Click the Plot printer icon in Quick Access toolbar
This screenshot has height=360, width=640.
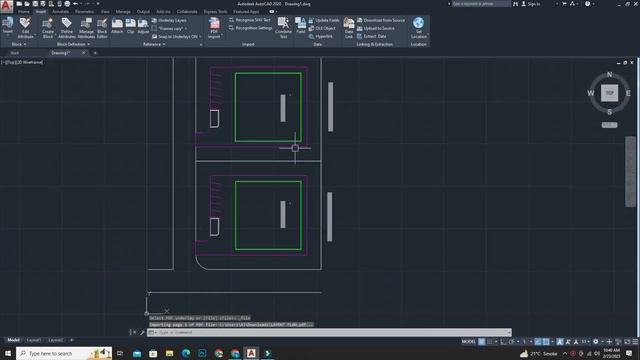[x=67, y=4]
